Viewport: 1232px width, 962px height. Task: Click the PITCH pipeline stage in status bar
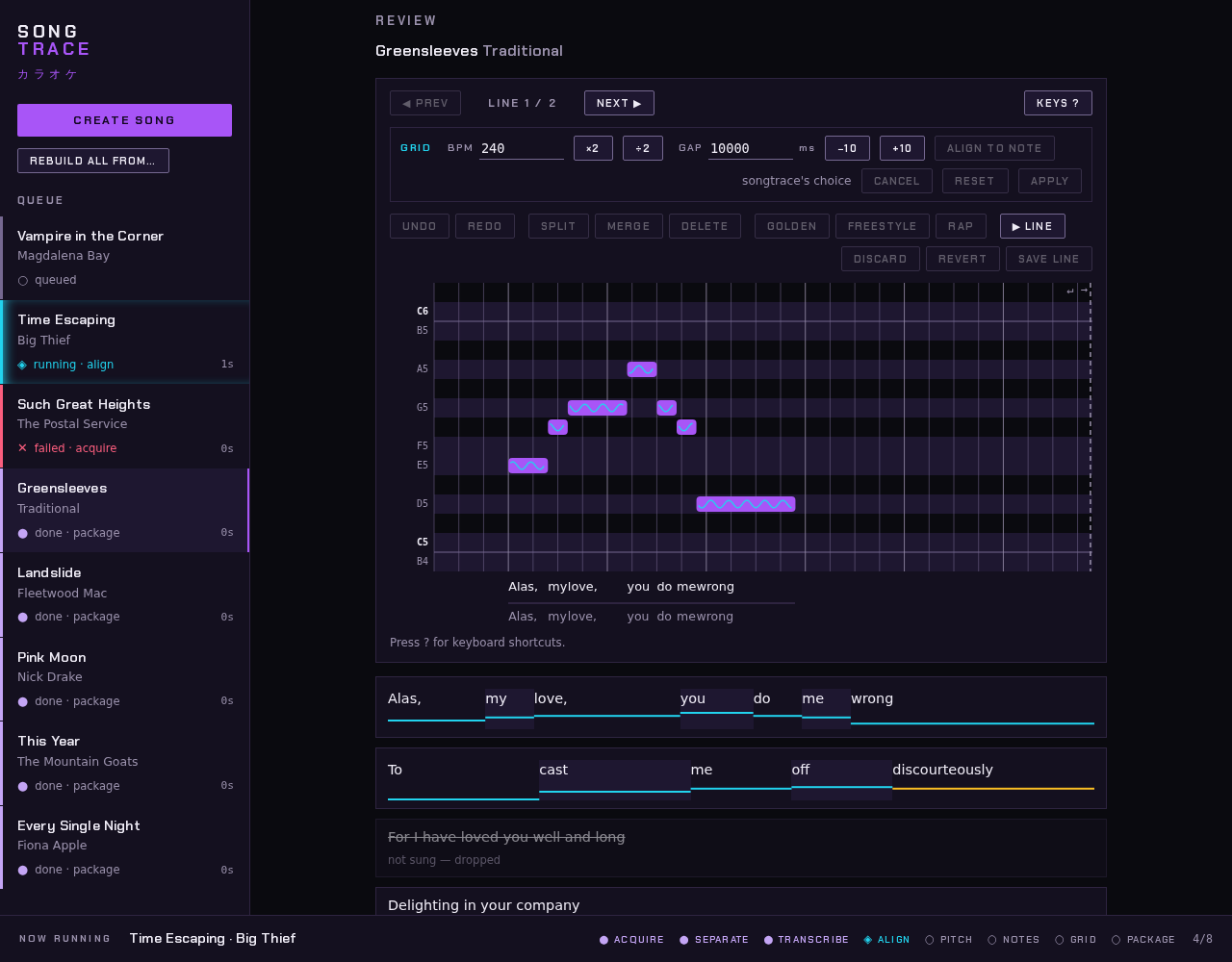(x=949, y=940)
